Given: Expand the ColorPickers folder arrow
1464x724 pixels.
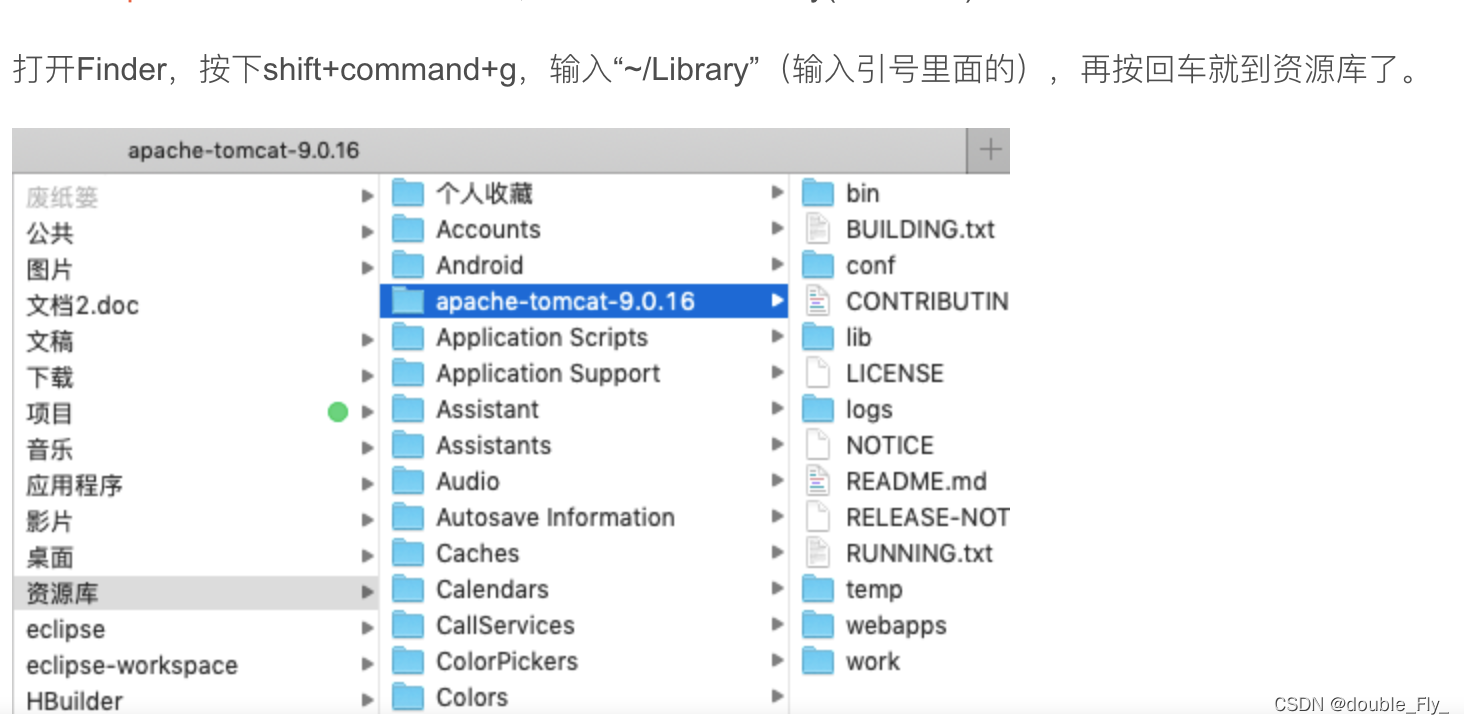Looking at the screenshot, I should (x=777, y=661).
